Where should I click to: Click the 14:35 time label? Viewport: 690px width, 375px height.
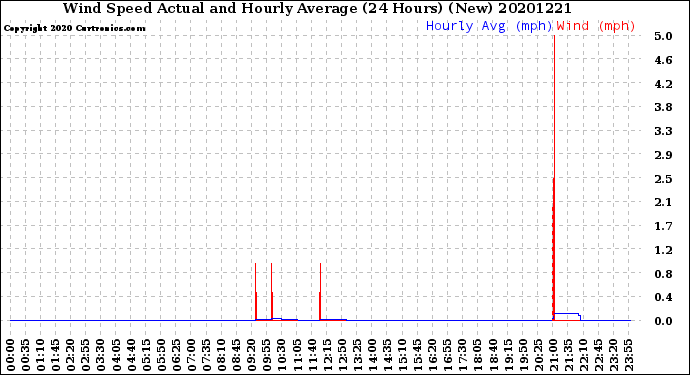click(388, 355)
